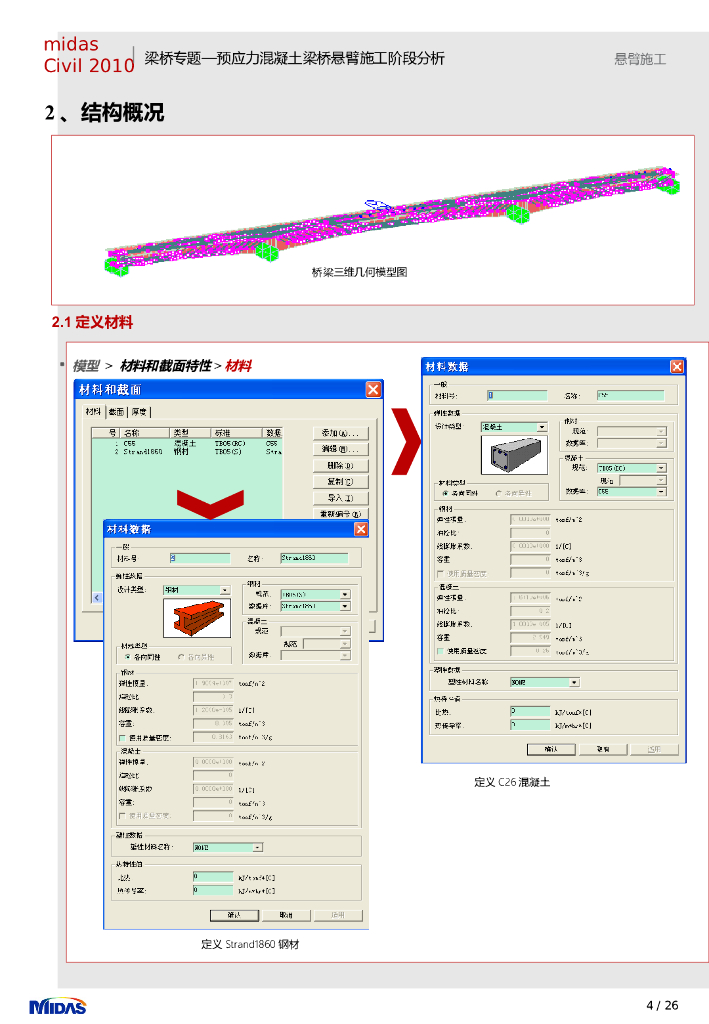
Task: Click the 材料 item in menu path
Action: pos(238,366)
